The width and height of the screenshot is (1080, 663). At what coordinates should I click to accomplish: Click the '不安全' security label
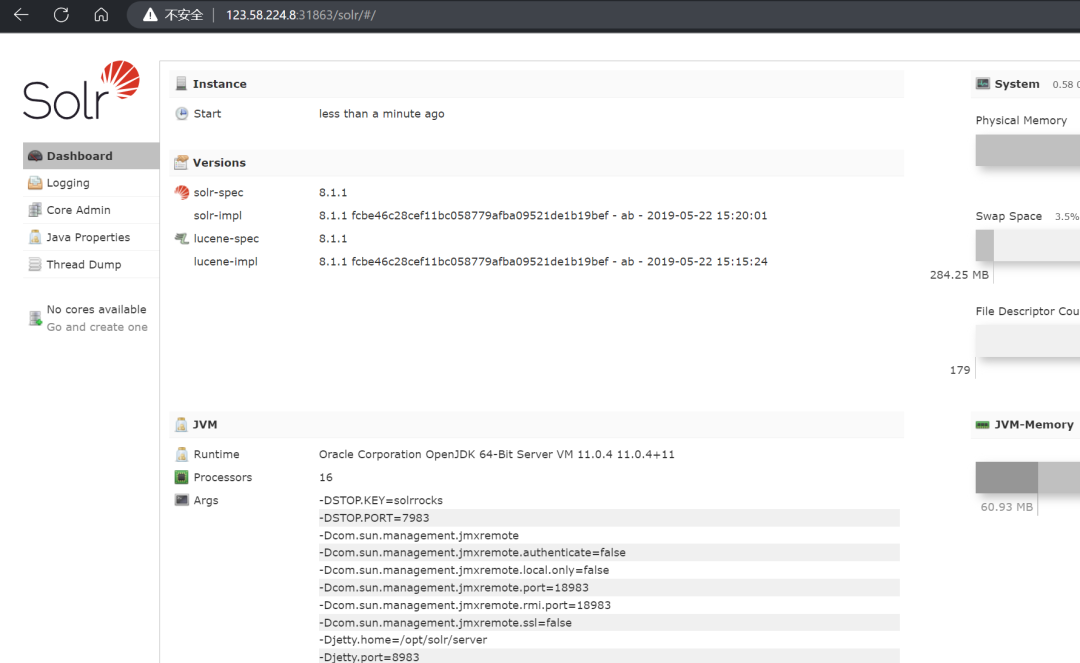click(x=184, y=15)
